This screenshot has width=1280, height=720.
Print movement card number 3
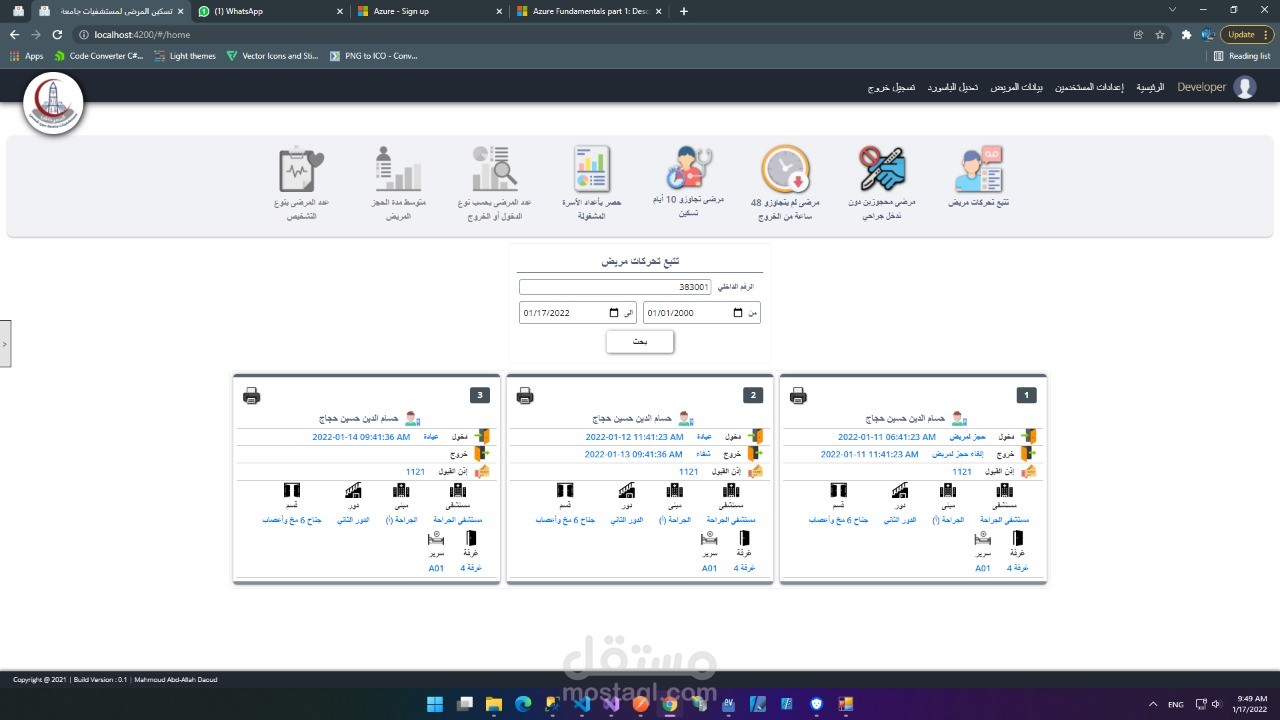252,396
